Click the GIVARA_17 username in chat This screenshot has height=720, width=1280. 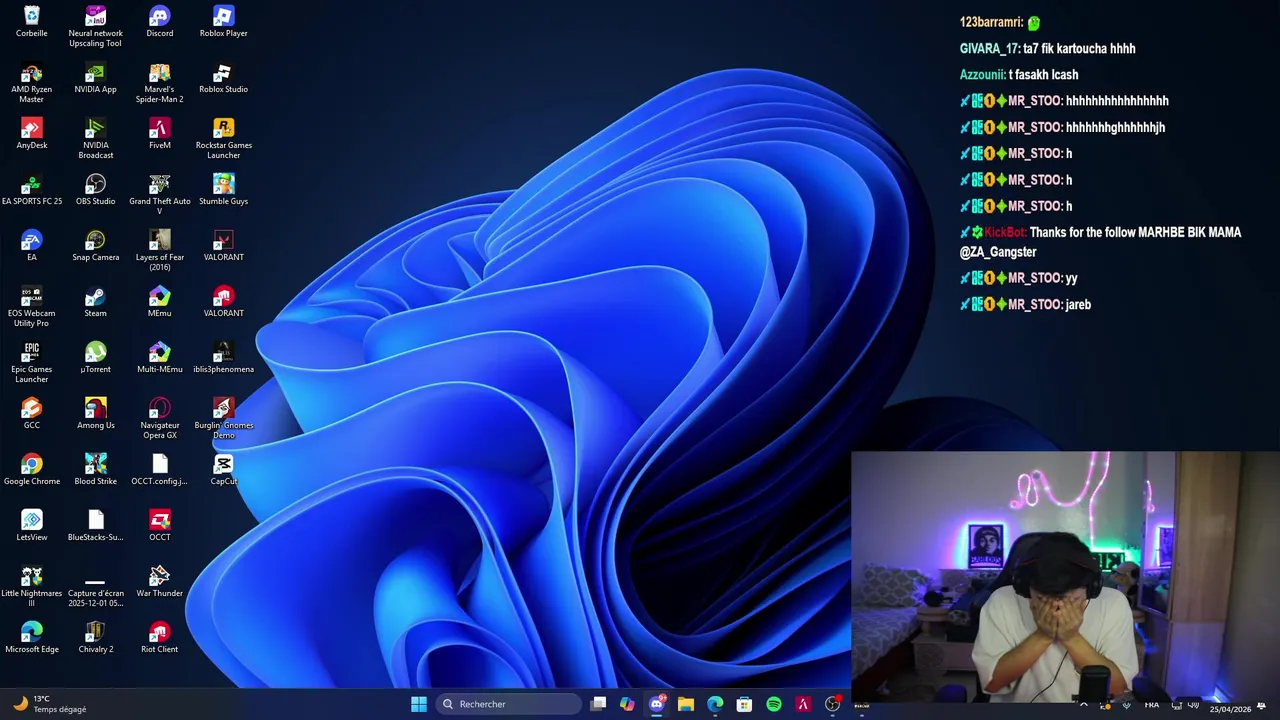989,48
